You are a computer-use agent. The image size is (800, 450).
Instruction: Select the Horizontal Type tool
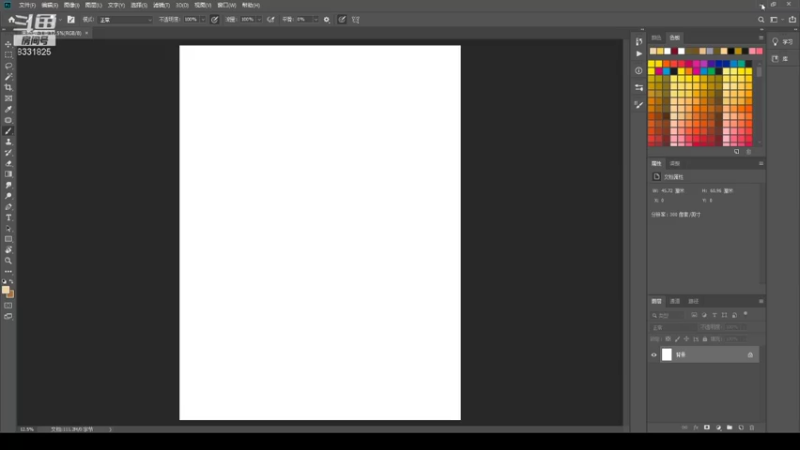[x=8, y=217]
